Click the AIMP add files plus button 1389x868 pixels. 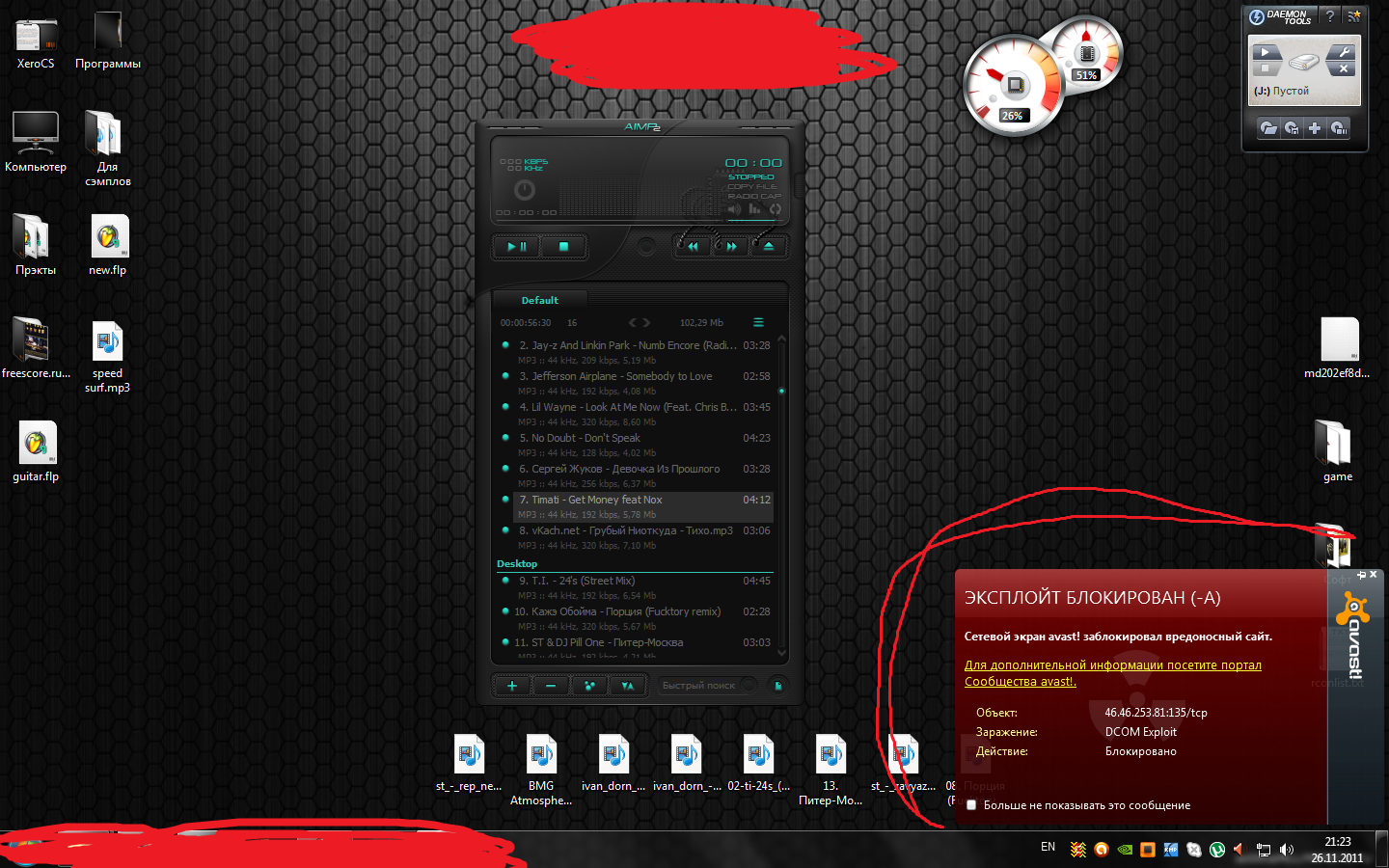pos(512,686)
